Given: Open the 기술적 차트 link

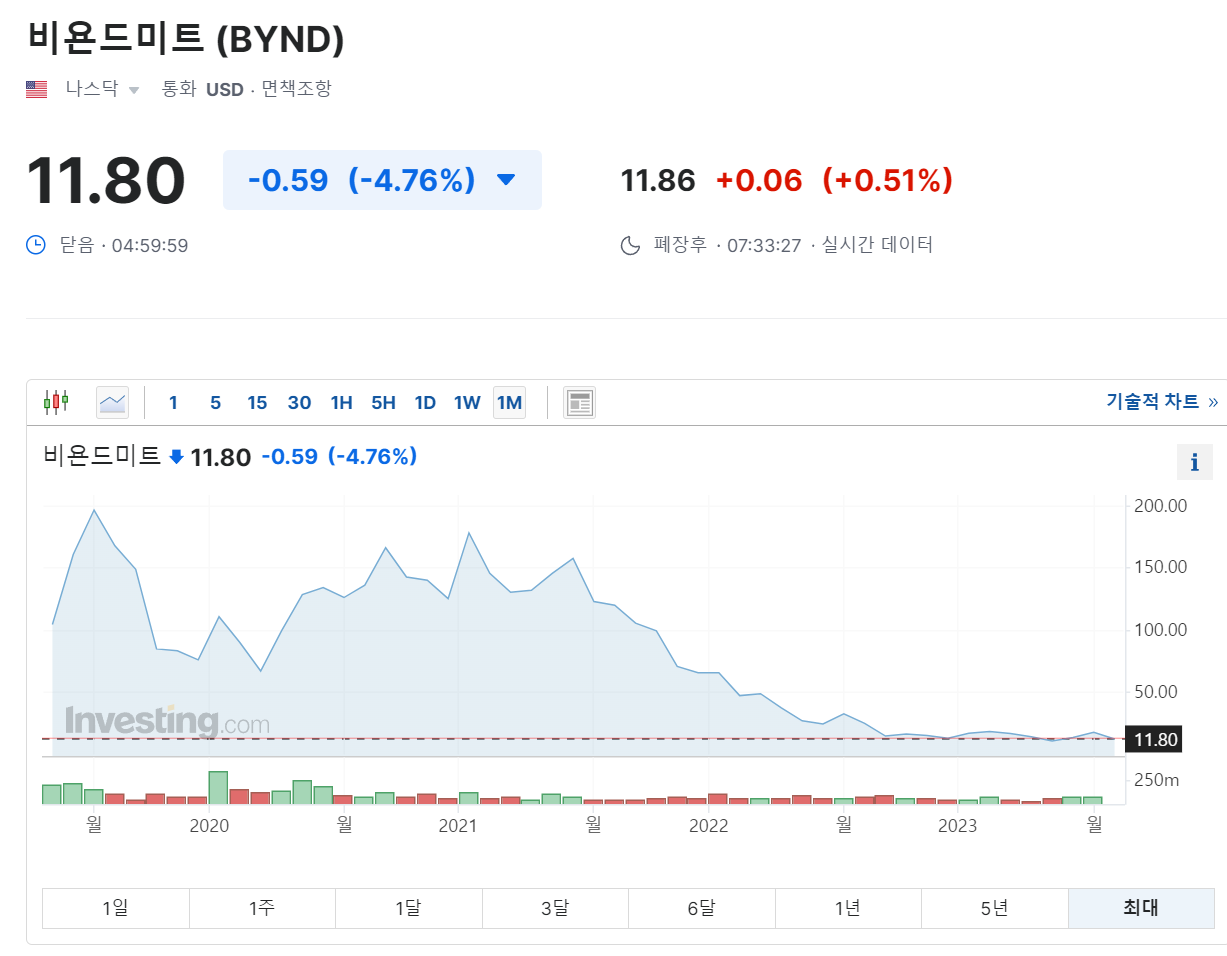Looking at the screenshot, I should [1162, 401].
